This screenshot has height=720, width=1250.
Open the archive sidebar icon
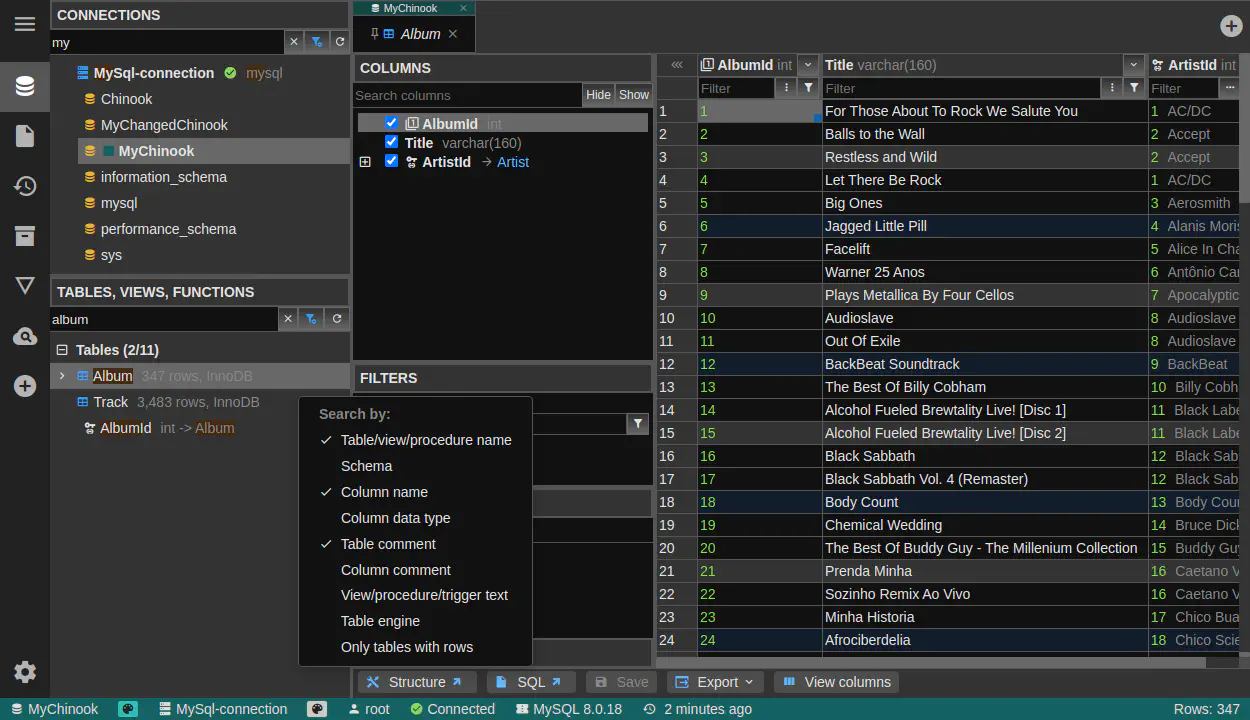click(x=25, y=236)
